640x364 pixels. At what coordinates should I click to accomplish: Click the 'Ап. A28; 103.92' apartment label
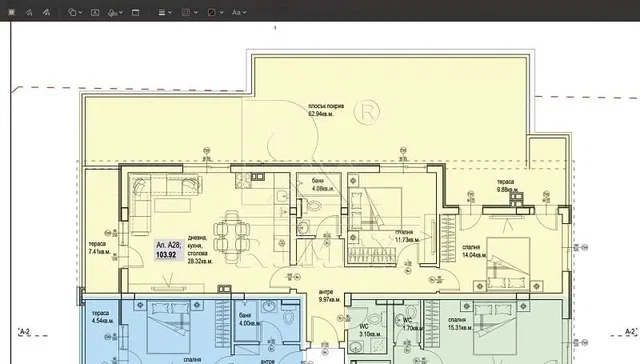coord(168,250)
